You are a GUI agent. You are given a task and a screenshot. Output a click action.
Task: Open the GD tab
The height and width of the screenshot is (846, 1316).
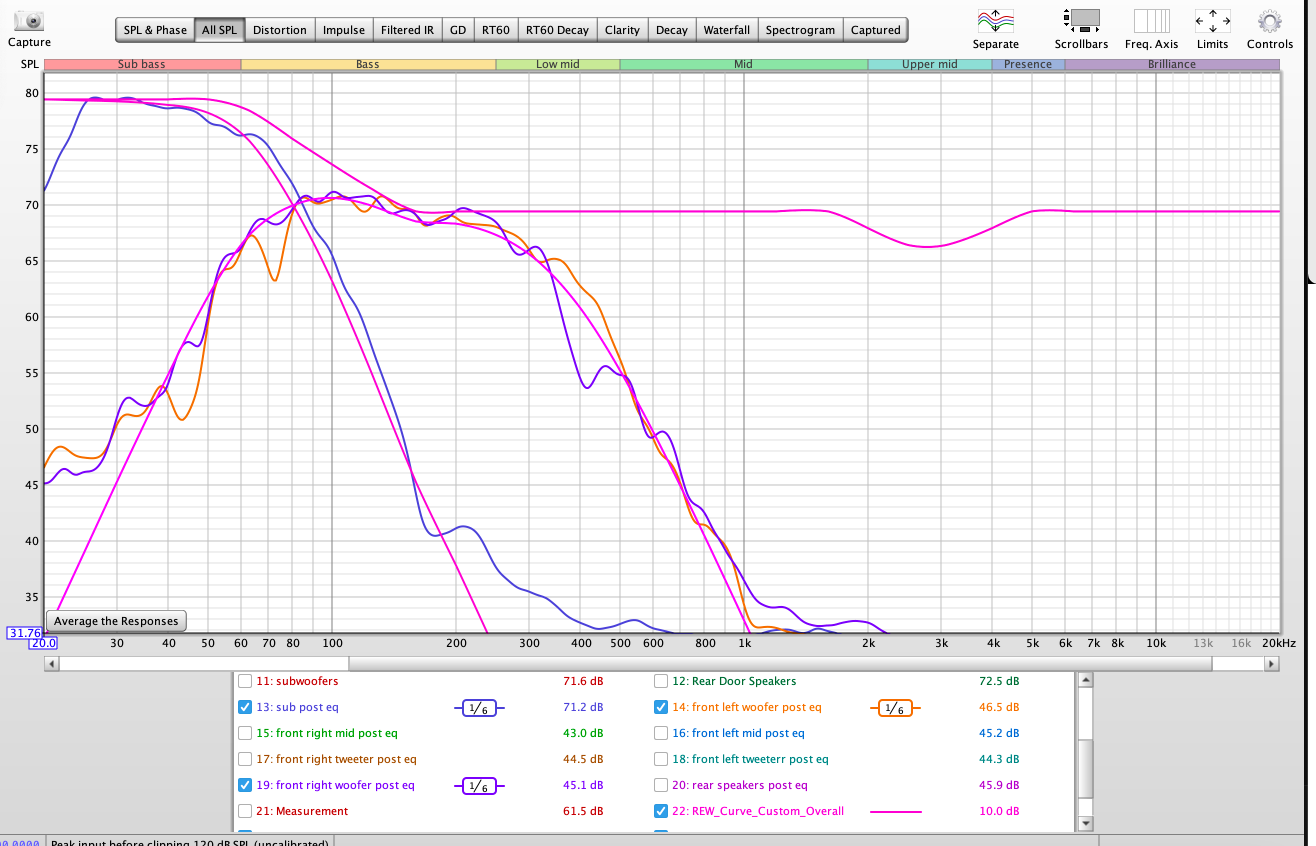(x=458, y=30)
